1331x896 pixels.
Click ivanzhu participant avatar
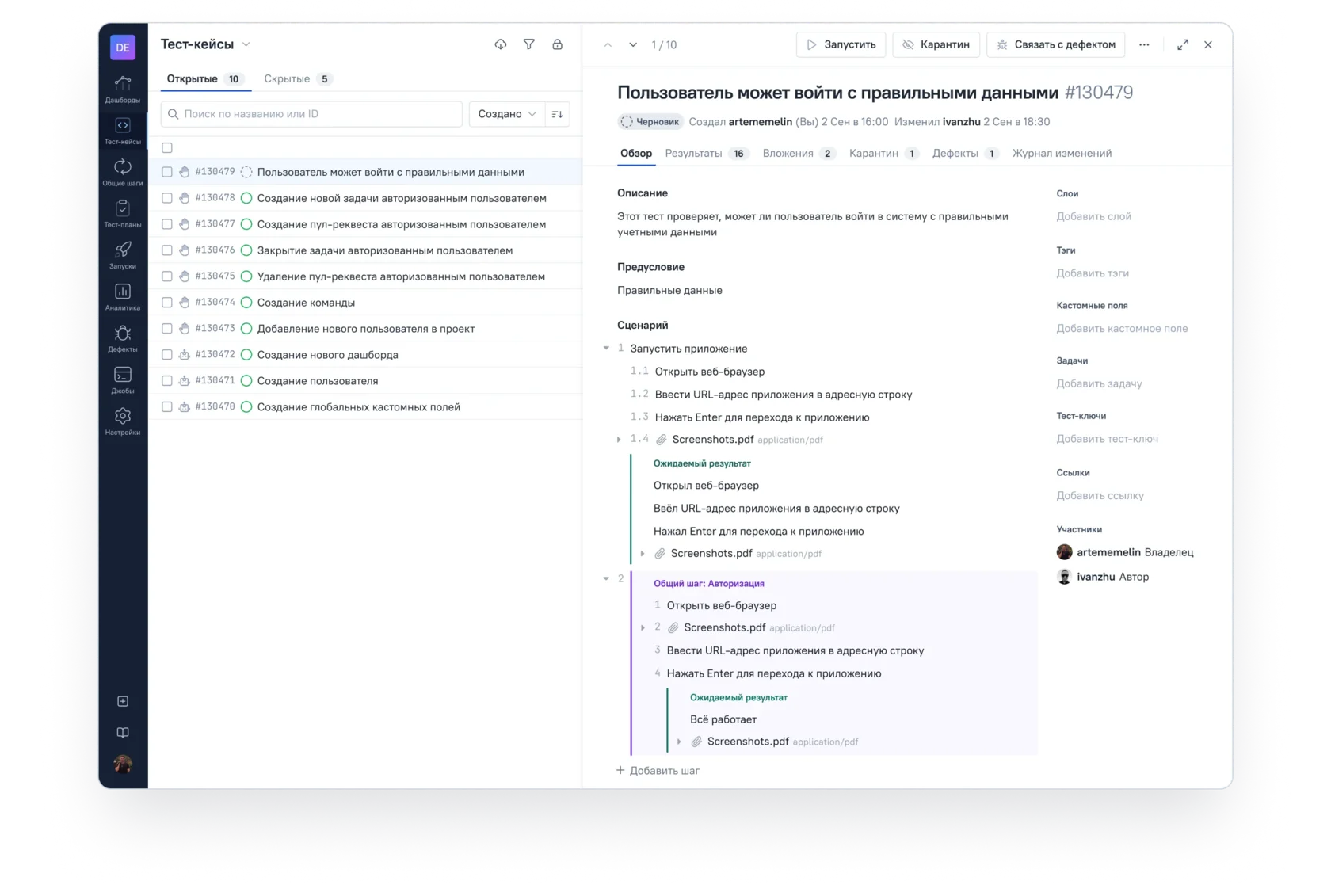pyautogui.click(x=1065, y=577)
